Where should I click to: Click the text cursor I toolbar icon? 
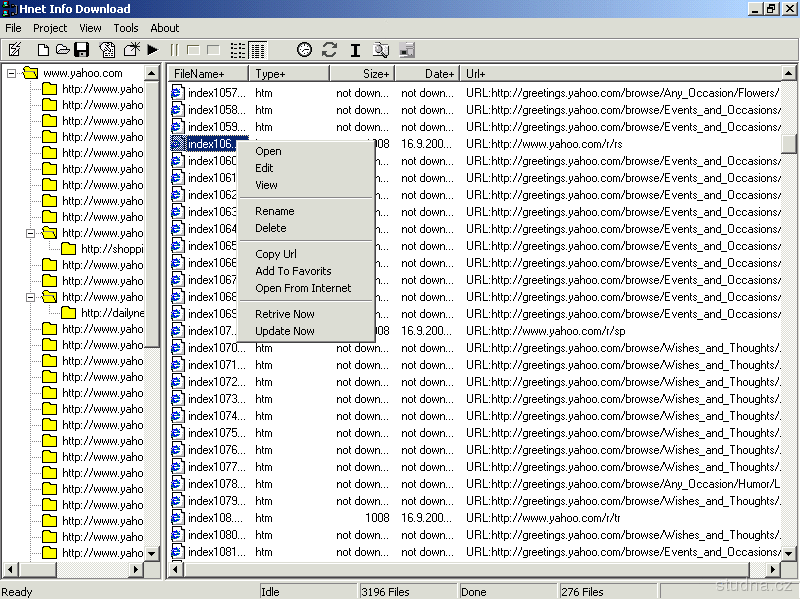pyautogui.click(x=355, y=50)
